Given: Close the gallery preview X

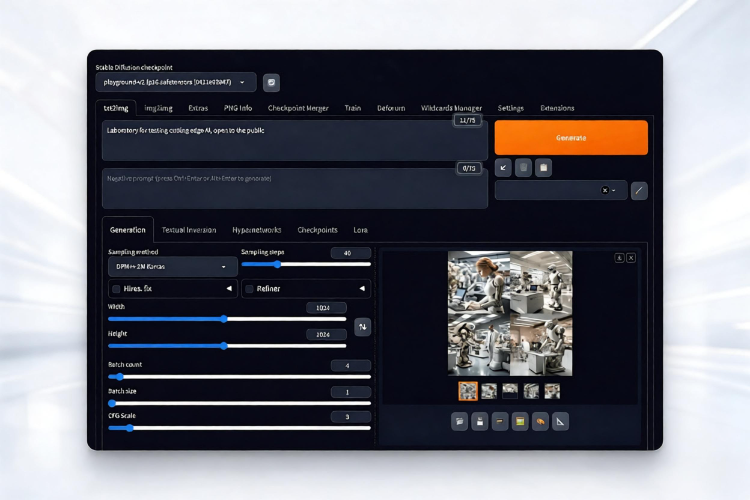Looking at the screenshot, I should point(631,258).
